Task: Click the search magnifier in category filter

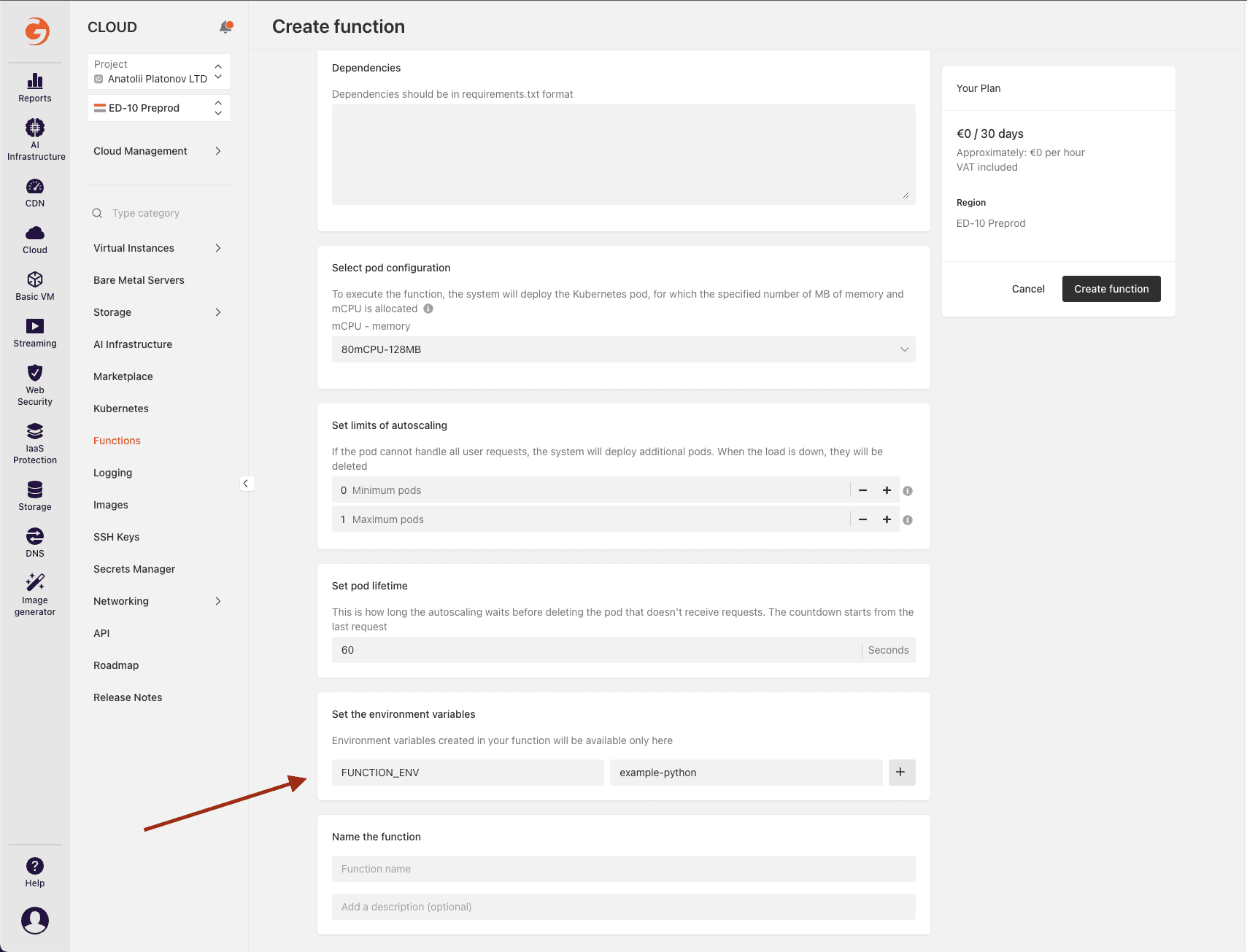Action: pyautogui.click(x=97, y=213)
